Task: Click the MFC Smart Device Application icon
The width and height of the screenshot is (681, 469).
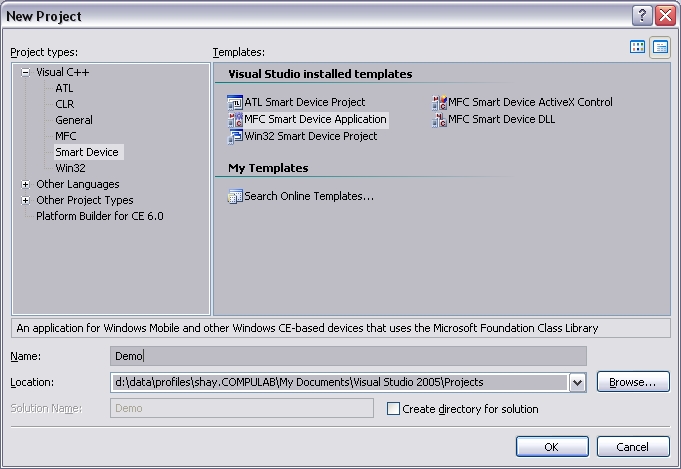Action: pos(235,119)
